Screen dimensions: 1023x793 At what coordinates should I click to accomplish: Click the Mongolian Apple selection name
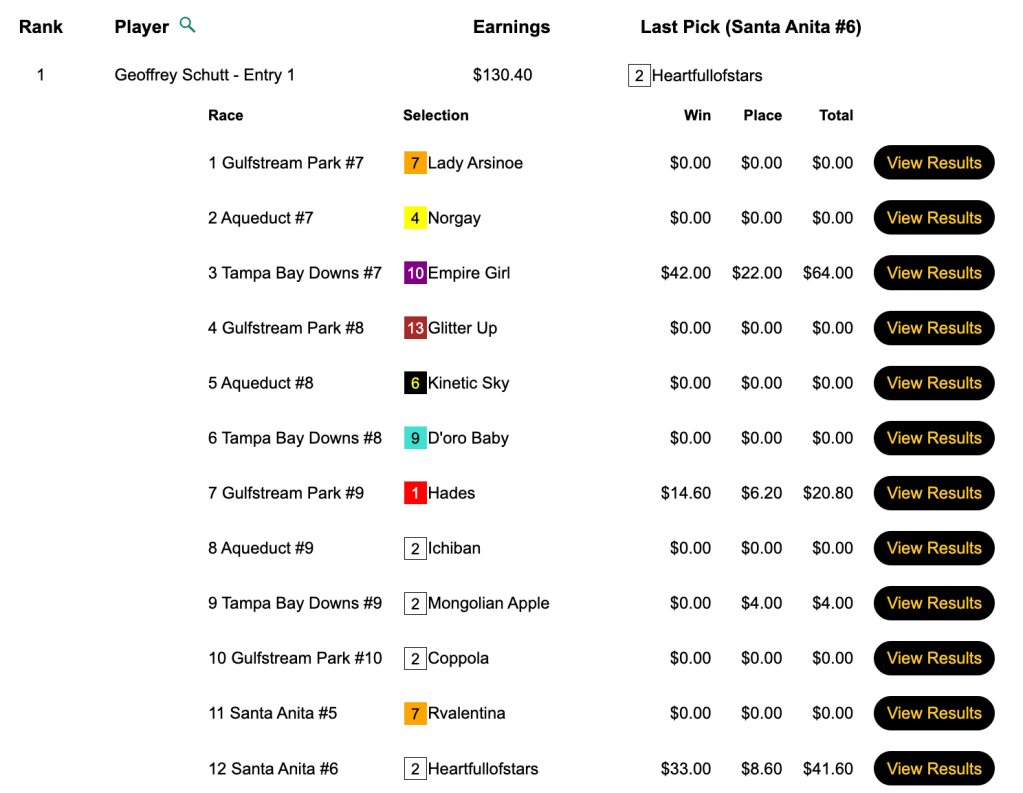point(488,603)
